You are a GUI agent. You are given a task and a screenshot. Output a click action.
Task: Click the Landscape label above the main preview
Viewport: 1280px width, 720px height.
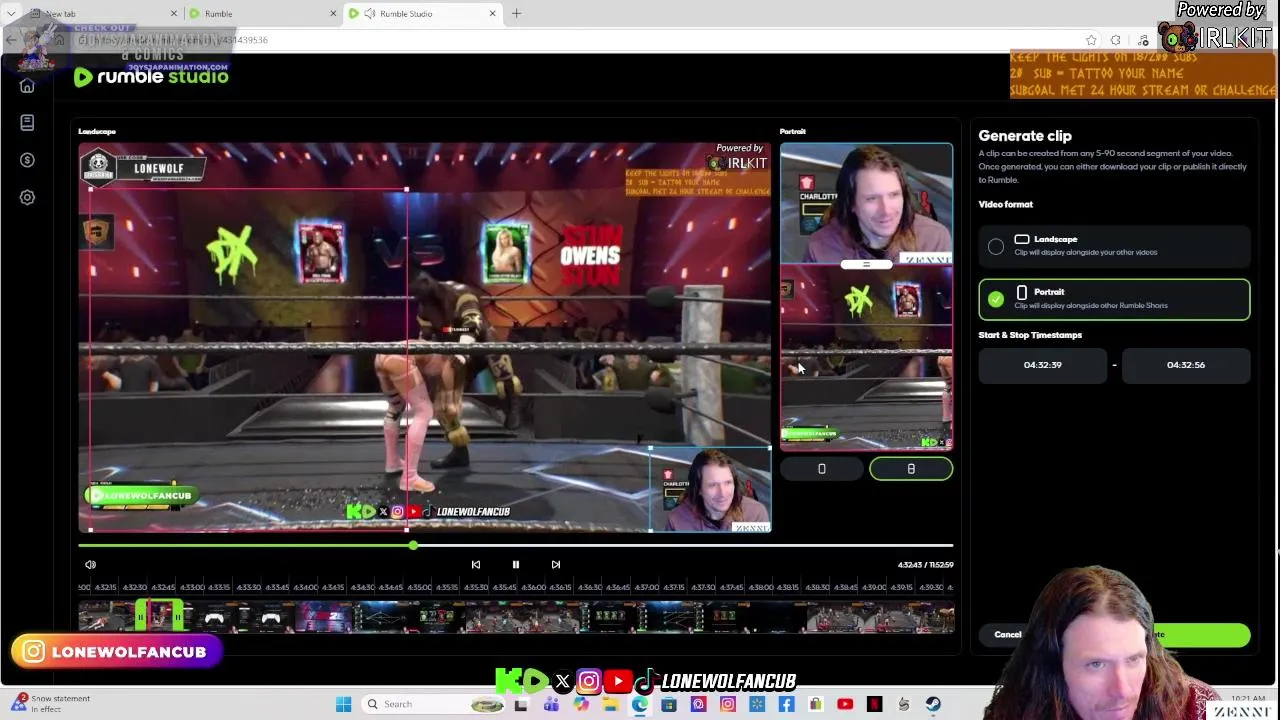click(97, 132)
